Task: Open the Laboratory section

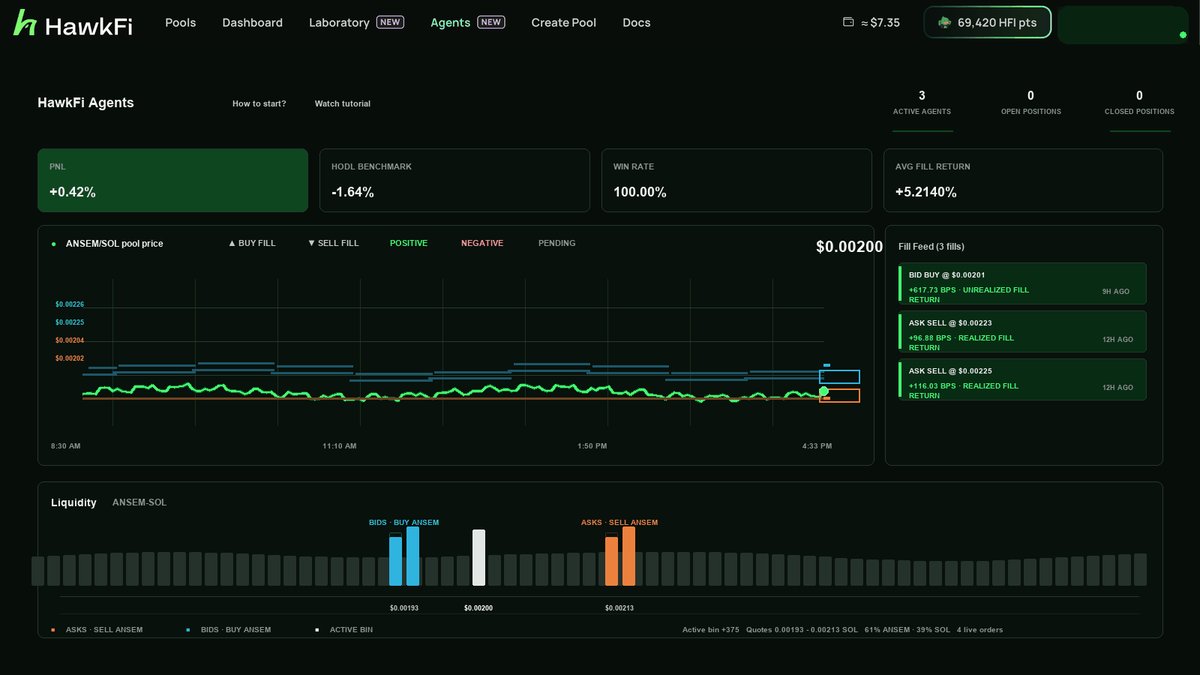Action: 356,22
